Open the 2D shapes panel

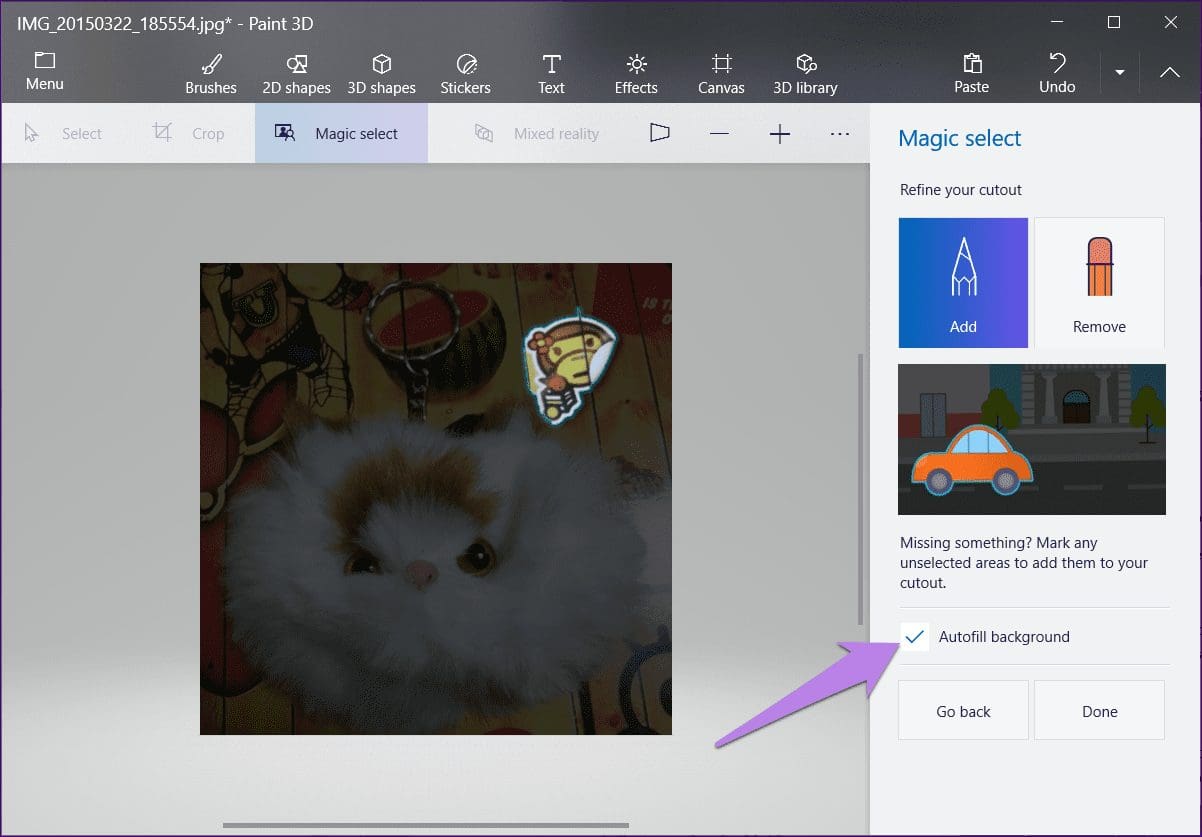click(x=296, y=74)
